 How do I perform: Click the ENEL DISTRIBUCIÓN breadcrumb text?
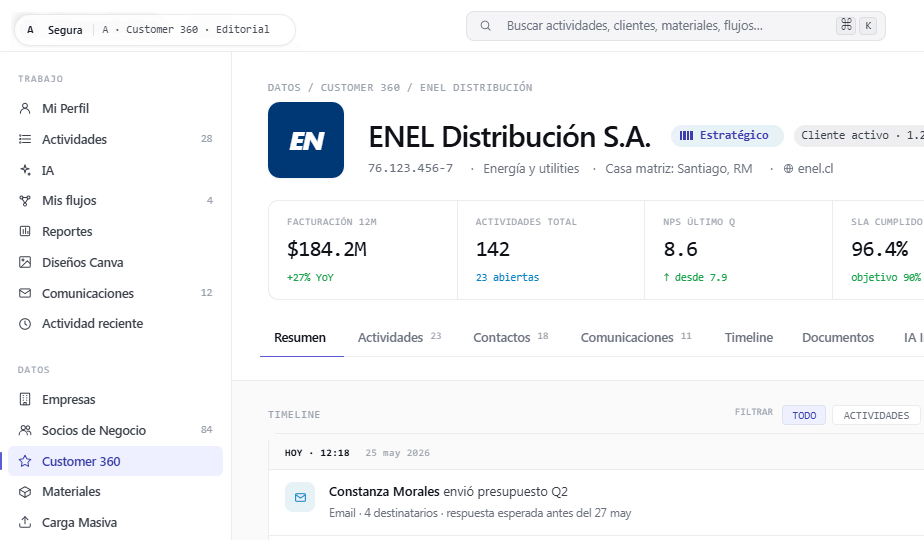[476, 87]
